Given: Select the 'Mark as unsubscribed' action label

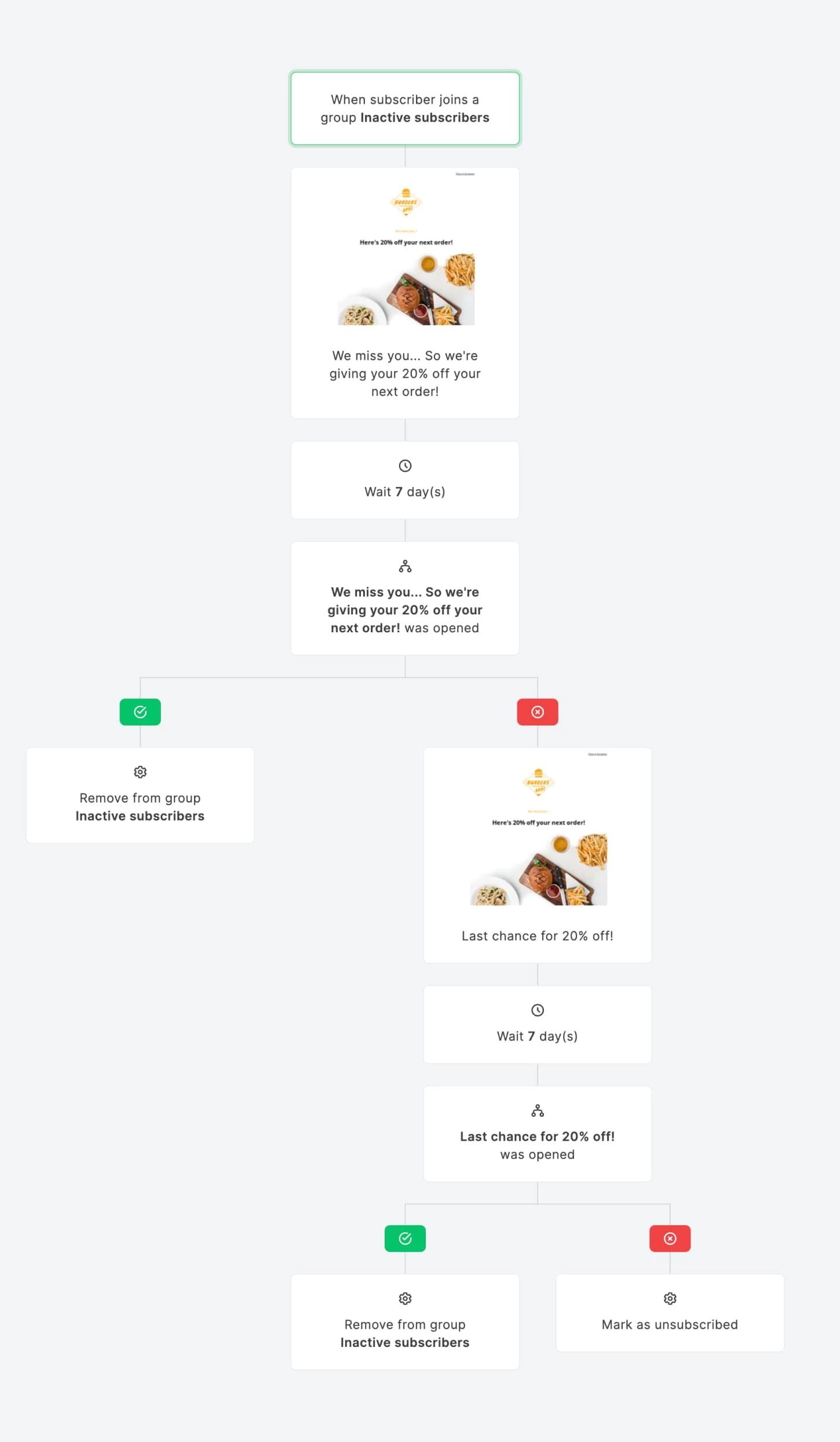Looking at the screenshot, I should [670, 1325].
